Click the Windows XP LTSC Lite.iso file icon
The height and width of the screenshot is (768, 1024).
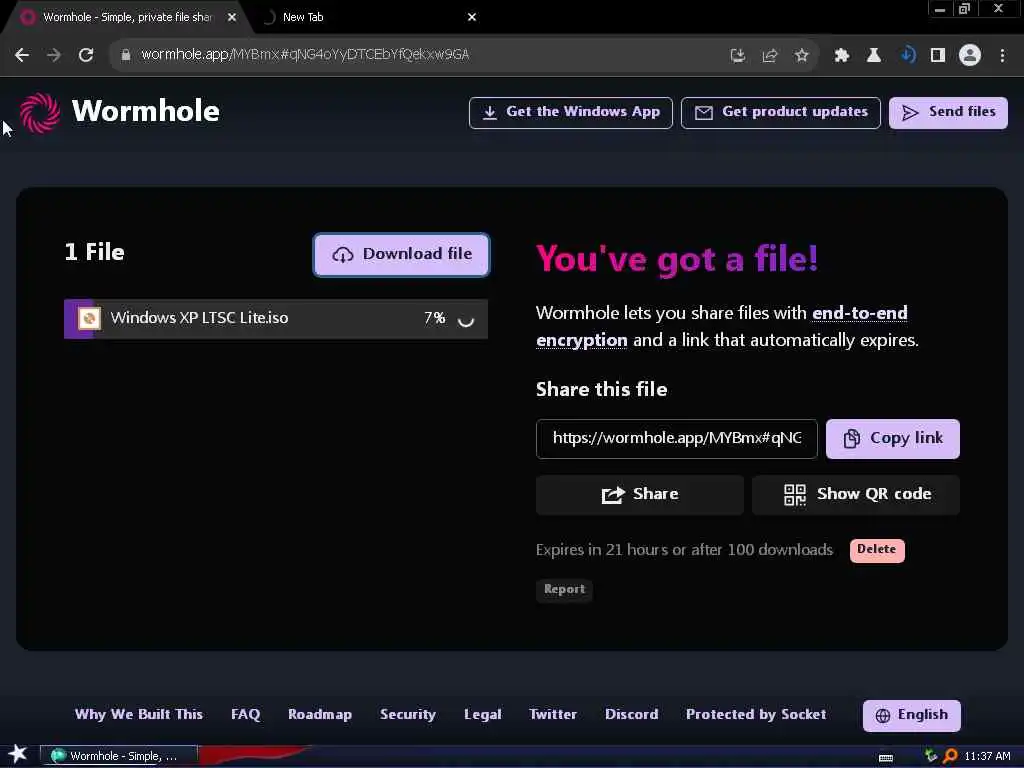(89, 318)
